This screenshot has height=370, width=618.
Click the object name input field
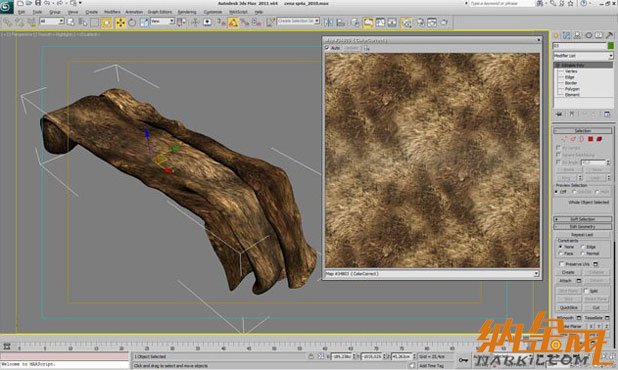(x=579, y=46)
